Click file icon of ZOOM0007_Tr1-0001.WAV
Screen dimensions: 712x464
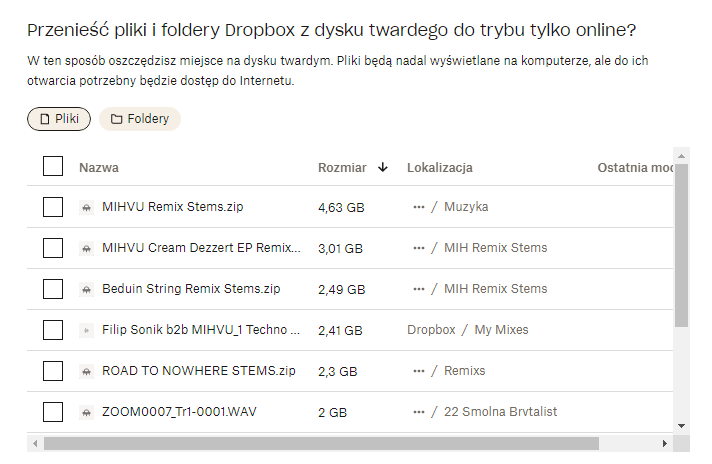pyautogui.click(x=86, y=412)
